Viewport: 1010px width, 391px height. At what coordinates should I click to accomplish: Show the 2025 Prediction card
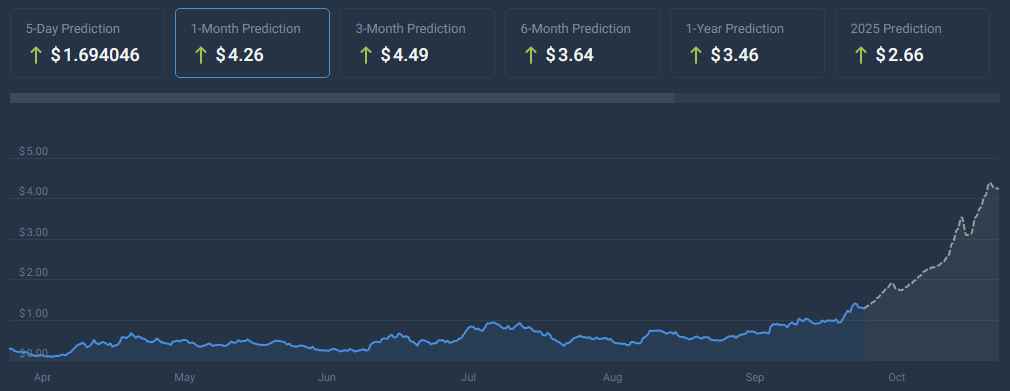(912, 43)
